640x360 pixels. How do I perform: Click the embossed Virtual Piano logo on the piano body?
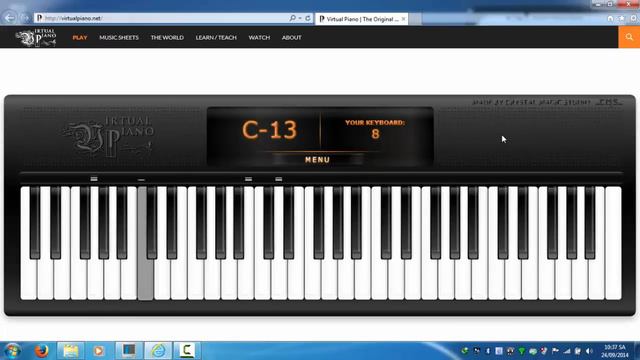tap(109, 137)
